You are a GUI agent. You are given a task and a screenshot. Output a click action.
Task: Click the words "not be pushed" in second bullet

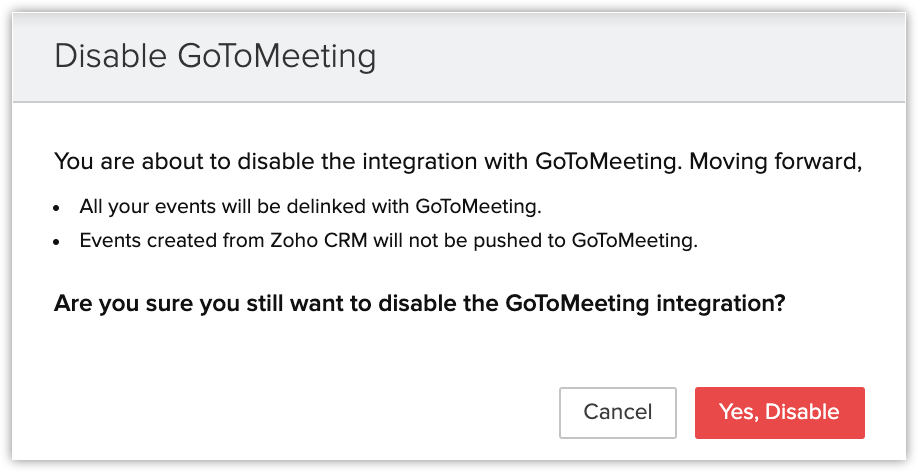click(x=489, y=240)
